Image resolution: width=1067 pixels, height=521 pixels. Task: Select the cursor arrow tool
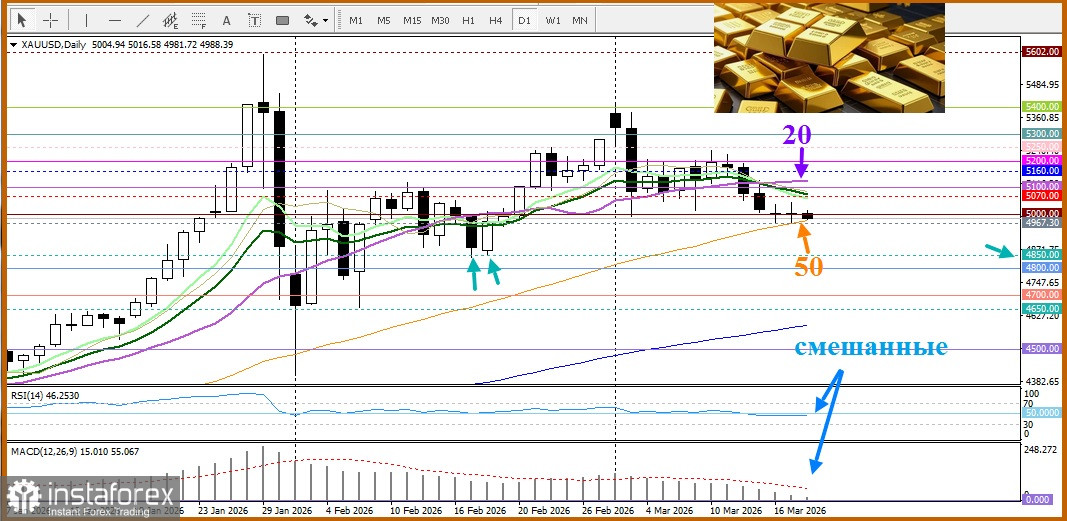pyautogui.click(x=23, y=20)
